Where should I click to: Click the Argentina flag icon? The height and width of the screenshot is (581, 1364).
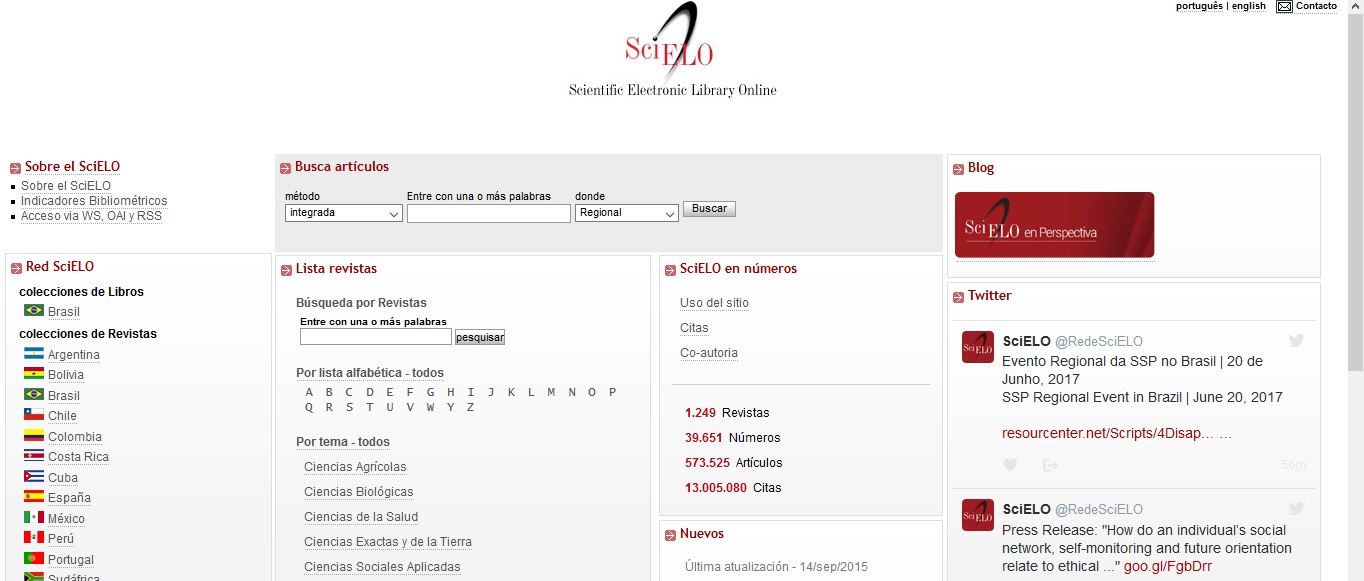[x=34, y=354]
